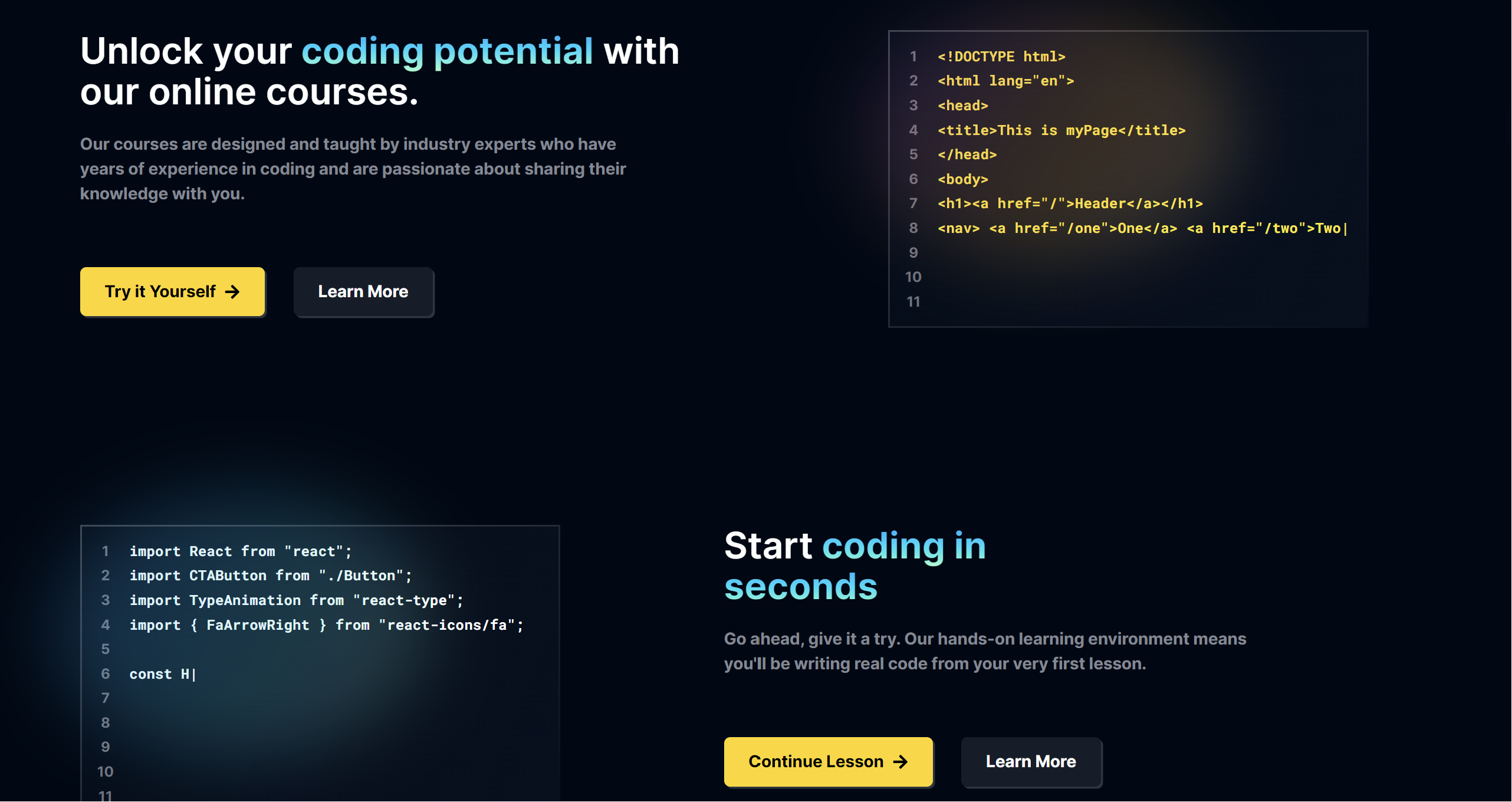Screen dimensions: 1512x802
Task: Click the import TypeAnimation code line
Action: [x=297, y=600]
